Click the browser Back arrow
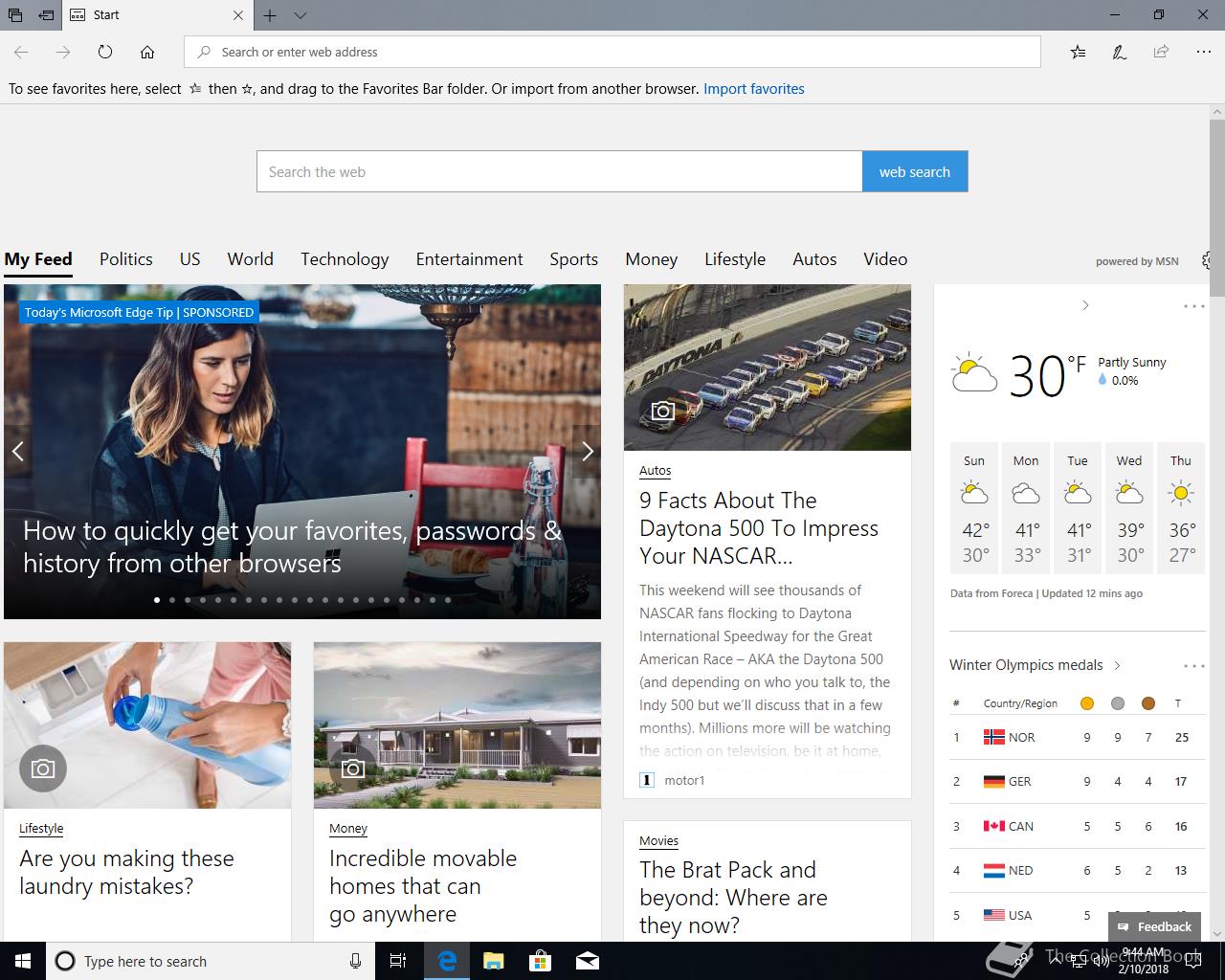The width and height of the screenshot is (1225, 980). click(x=21, y=52)
